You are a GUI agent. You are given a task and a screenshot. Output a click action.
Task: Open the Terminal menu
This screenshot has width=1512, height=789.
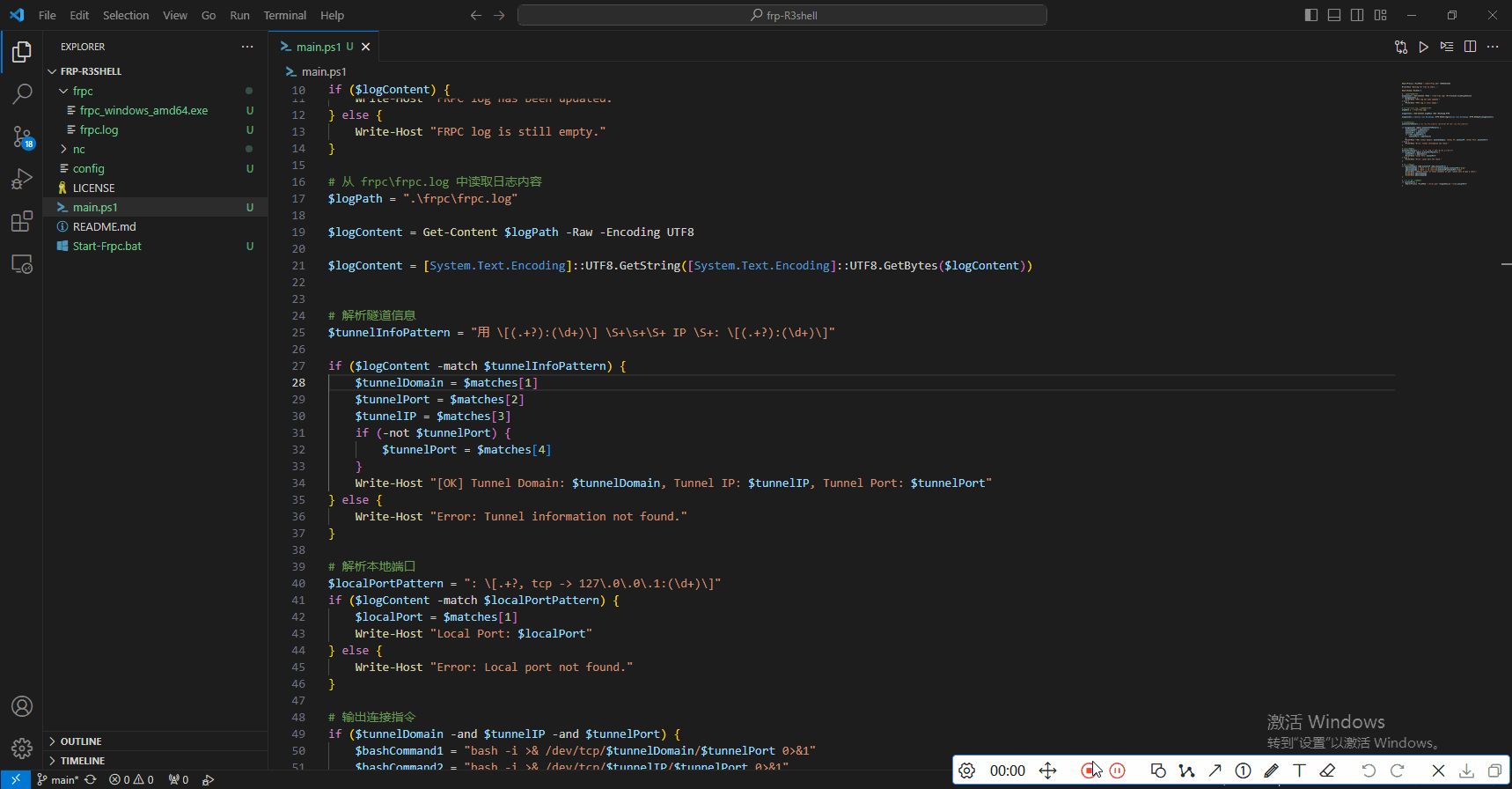[x=285, y=15]
